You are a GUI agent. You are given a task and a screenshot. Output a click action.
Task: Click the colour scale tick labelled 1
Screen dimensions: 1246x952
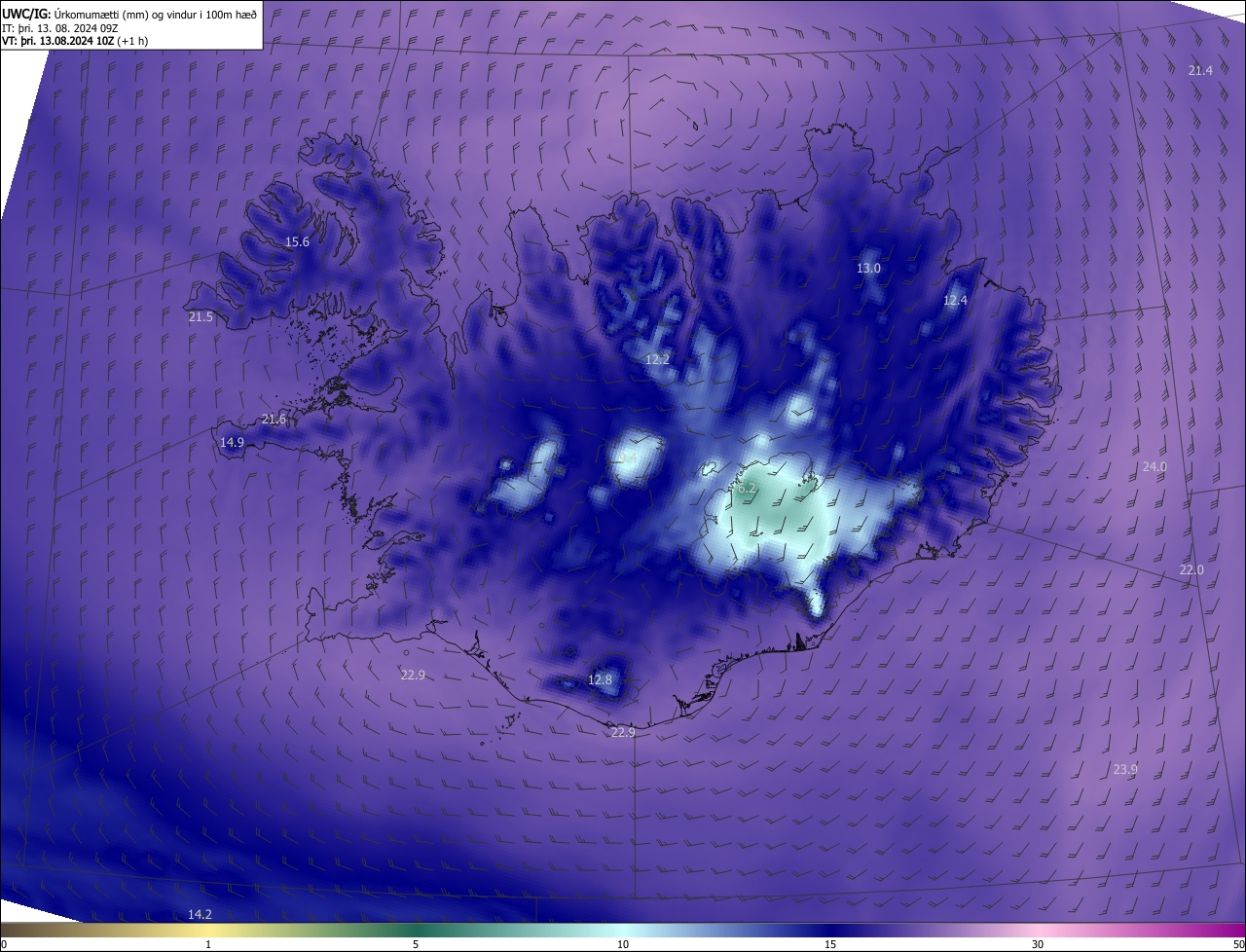tap(208, 944)
